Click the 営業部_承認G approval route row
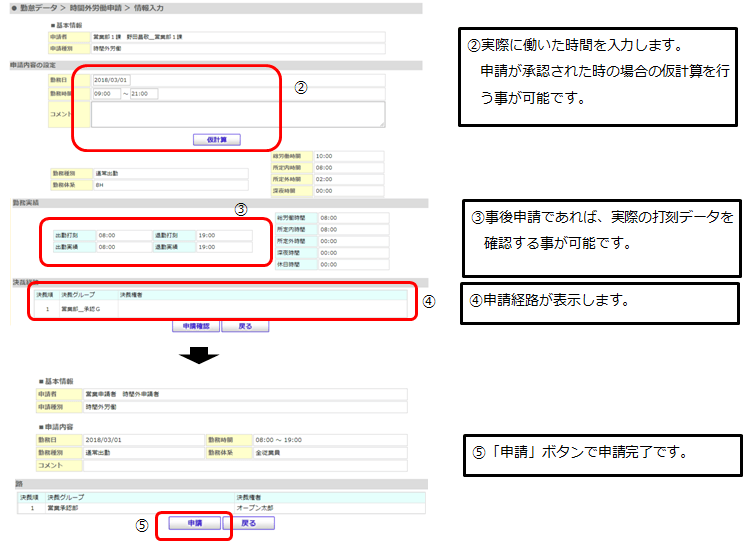Viewport: 750px width, 543px height. click(221, 309)
